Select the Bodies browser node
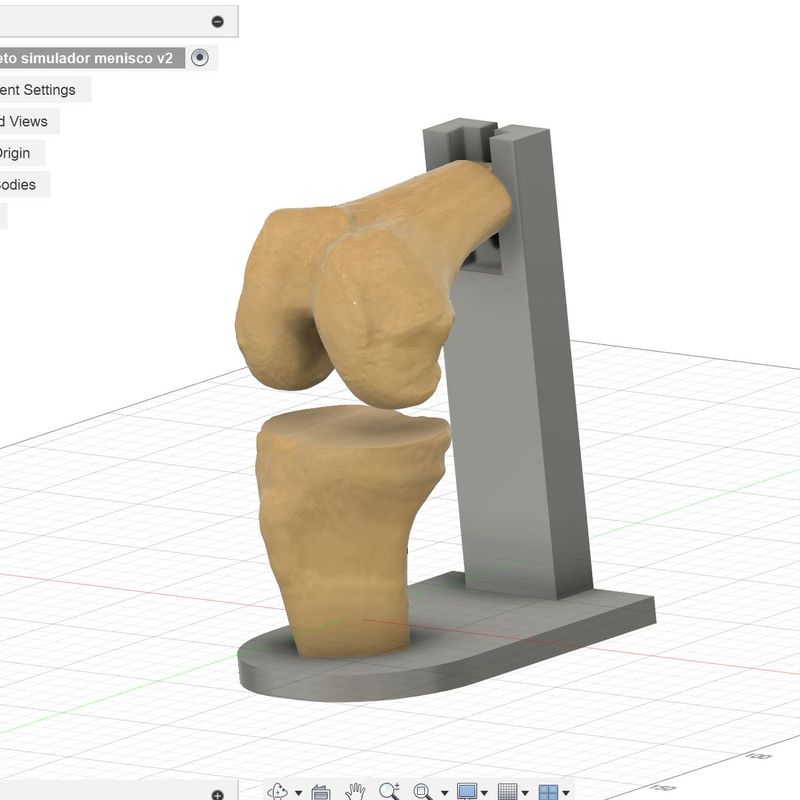This screenshot has width=800, height=800. tap(18, 185)
